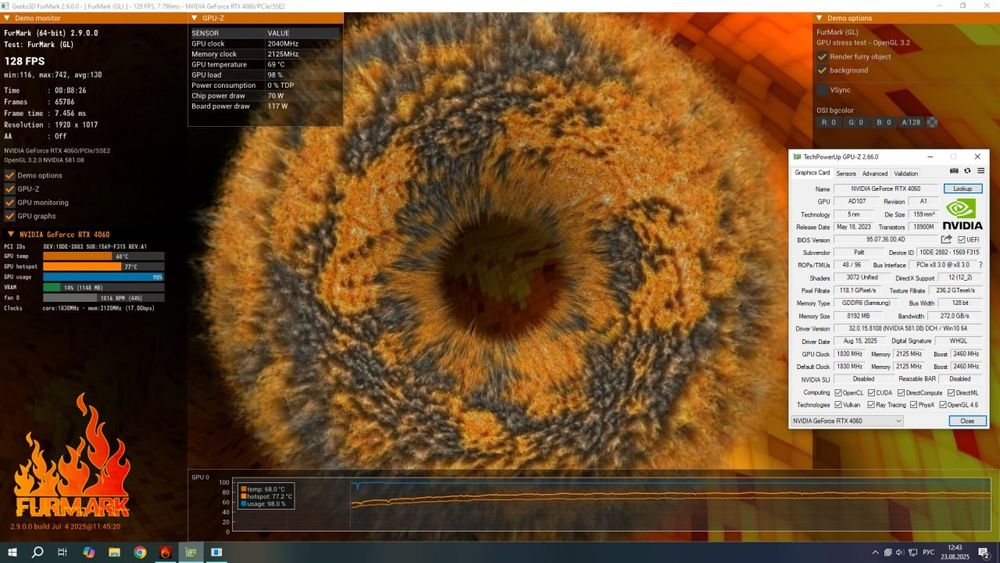Image resolution: width=1000 pixels, height=563 pixels.
Task: Open the Windows Start menu
Action: click(12, 552)
